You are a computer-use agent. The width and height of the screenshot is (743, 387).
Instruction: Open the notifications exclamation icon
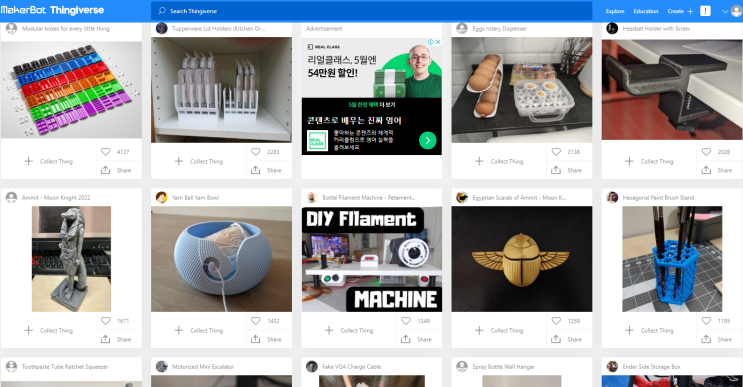706,11
